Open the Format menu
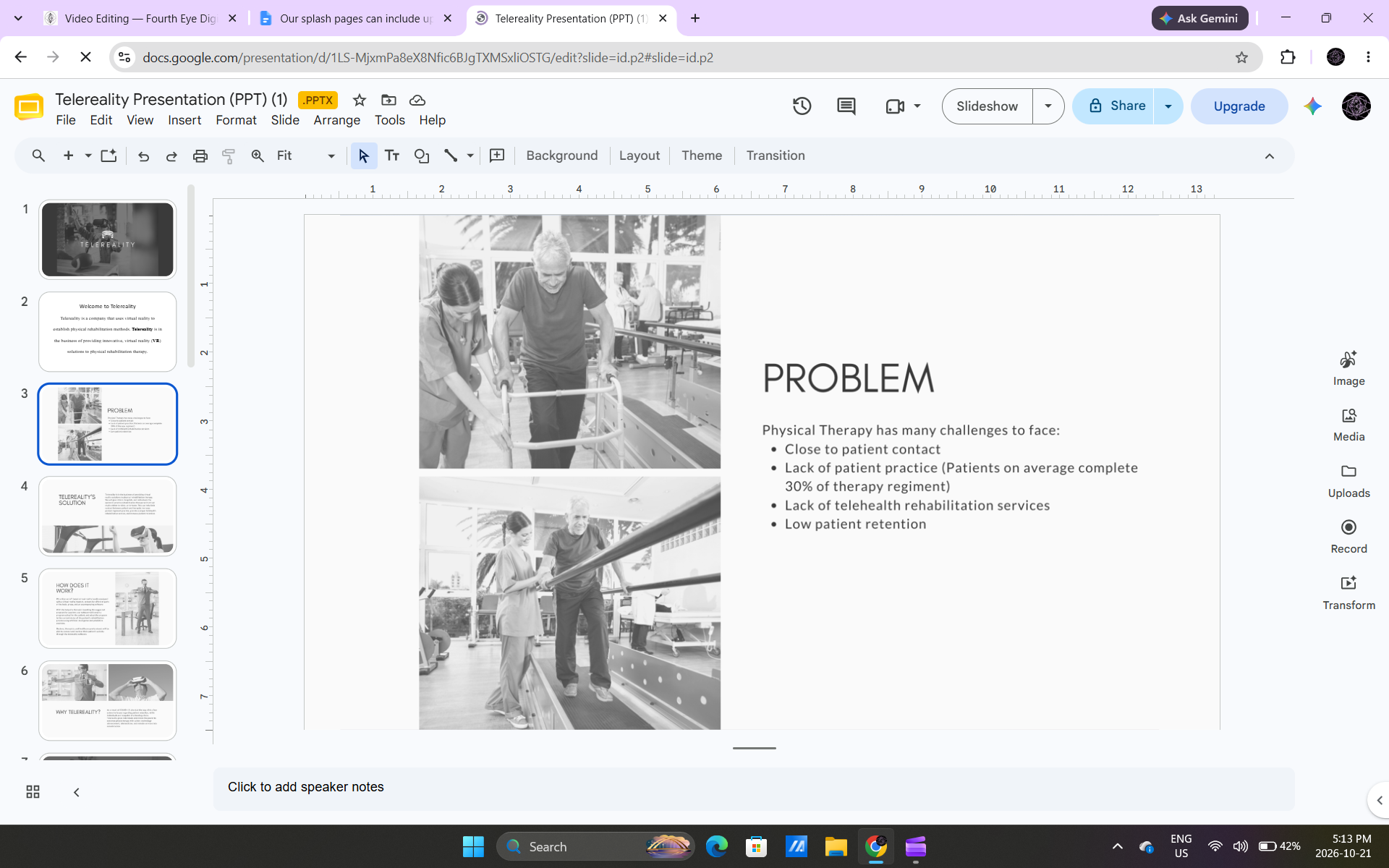 (236, 120)
